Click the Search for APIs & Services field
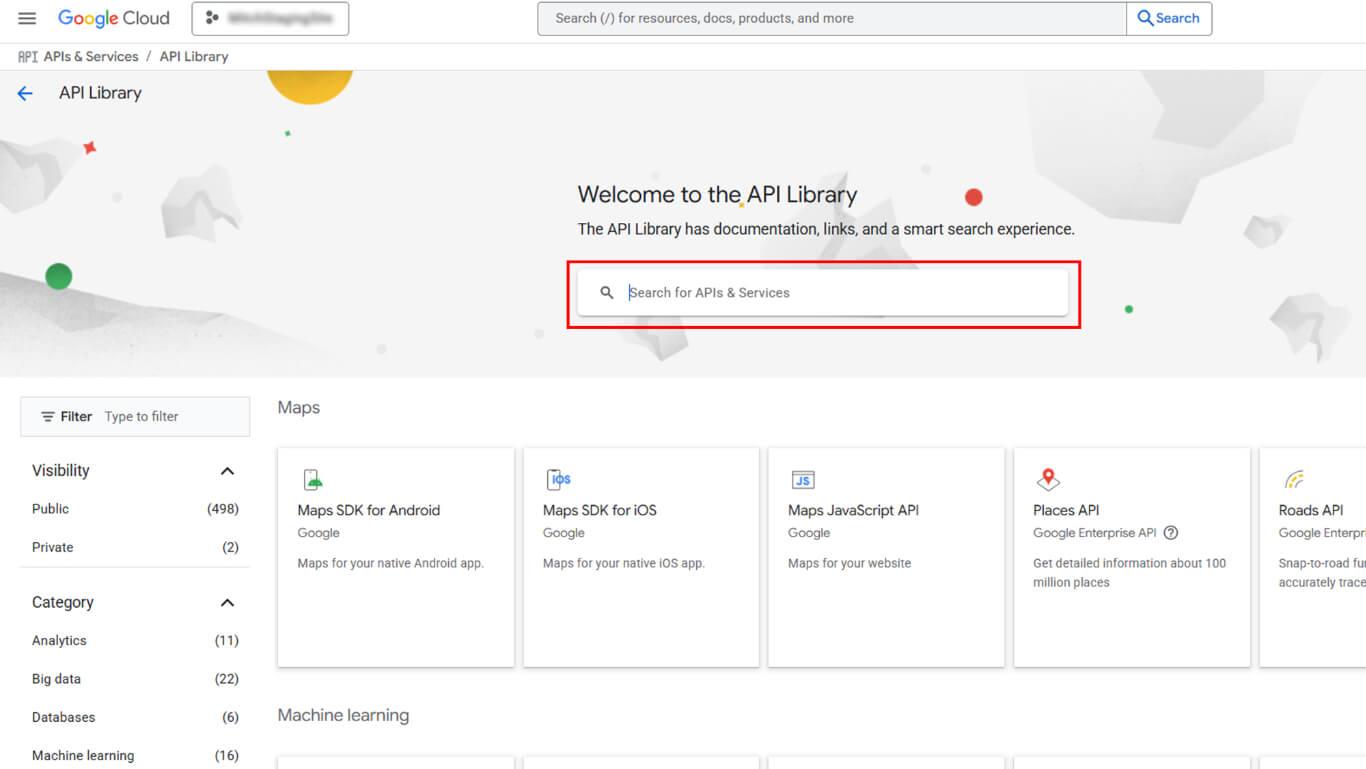 [840, 293]
